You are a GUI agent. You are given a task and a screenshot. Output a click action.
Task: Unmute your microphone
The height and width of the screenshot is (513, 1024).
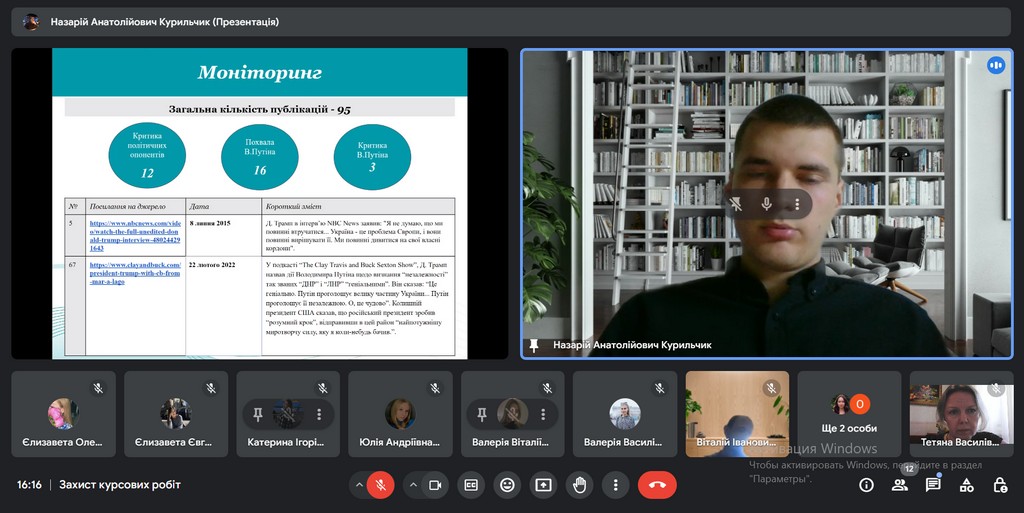[380, 485]
